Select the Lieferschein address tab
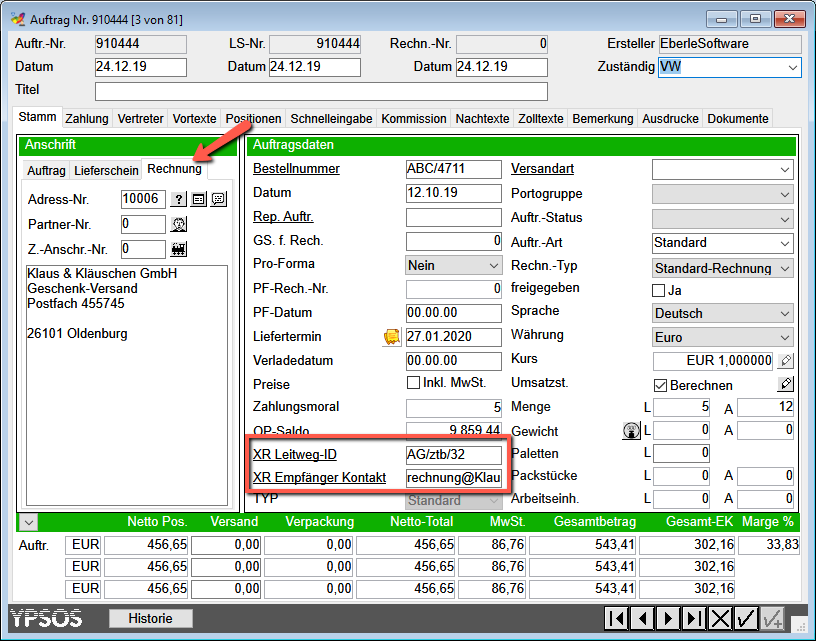This screenshot has width=816, height=641. [105, 170]
